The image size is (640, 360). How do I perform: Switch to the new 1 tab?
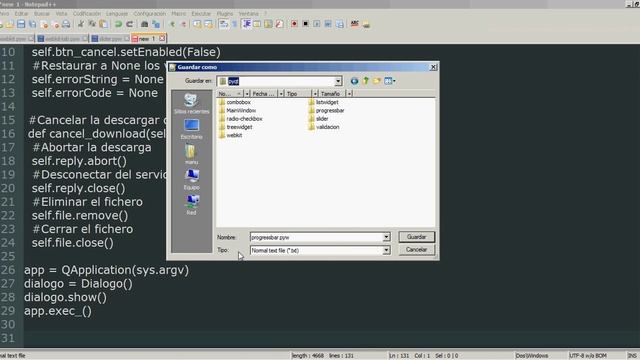tap(147, 38)
